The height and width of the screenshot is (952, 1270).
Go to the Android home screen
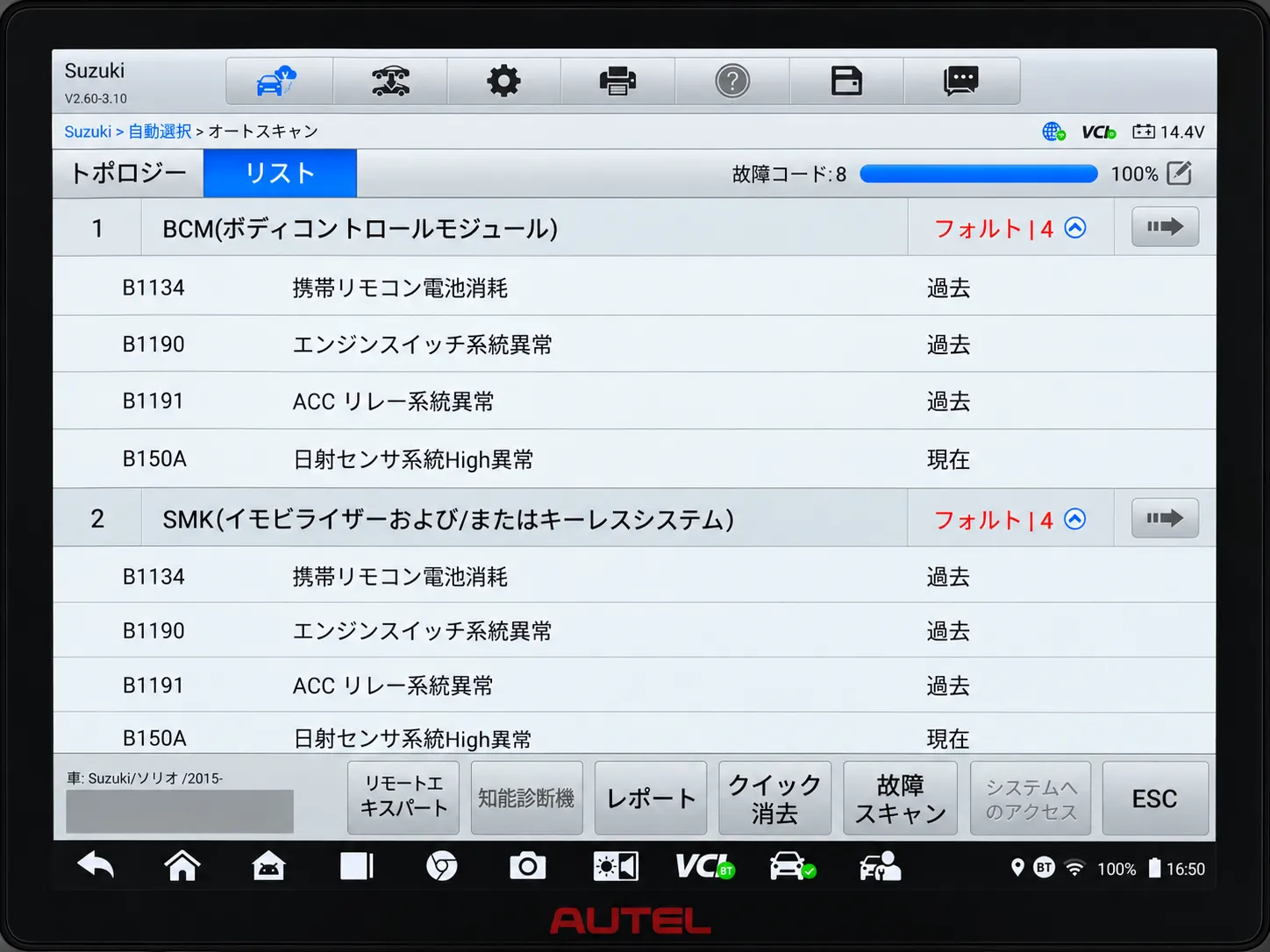[x=182, y=867]
